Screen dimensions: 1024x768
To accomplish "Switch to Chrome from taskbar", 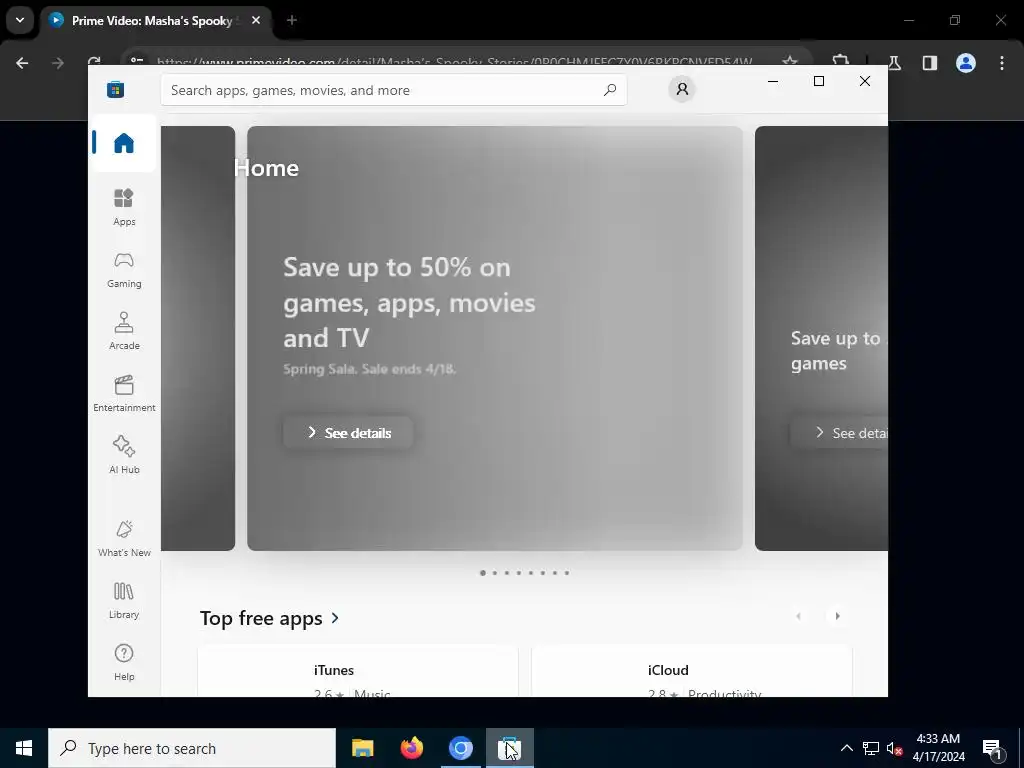I will [460, 748].
